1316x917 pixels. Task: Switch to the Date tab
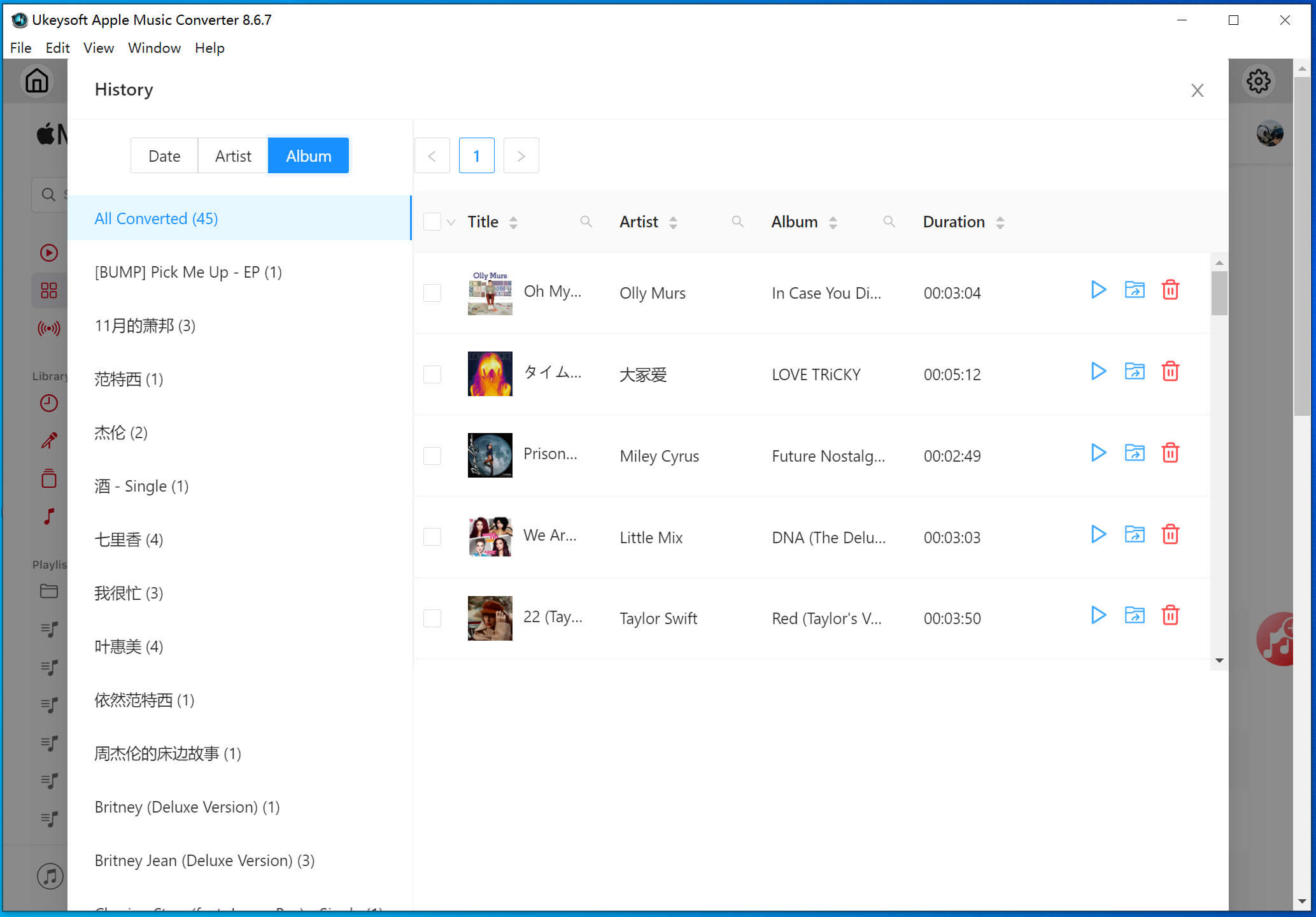coord(164,155)
